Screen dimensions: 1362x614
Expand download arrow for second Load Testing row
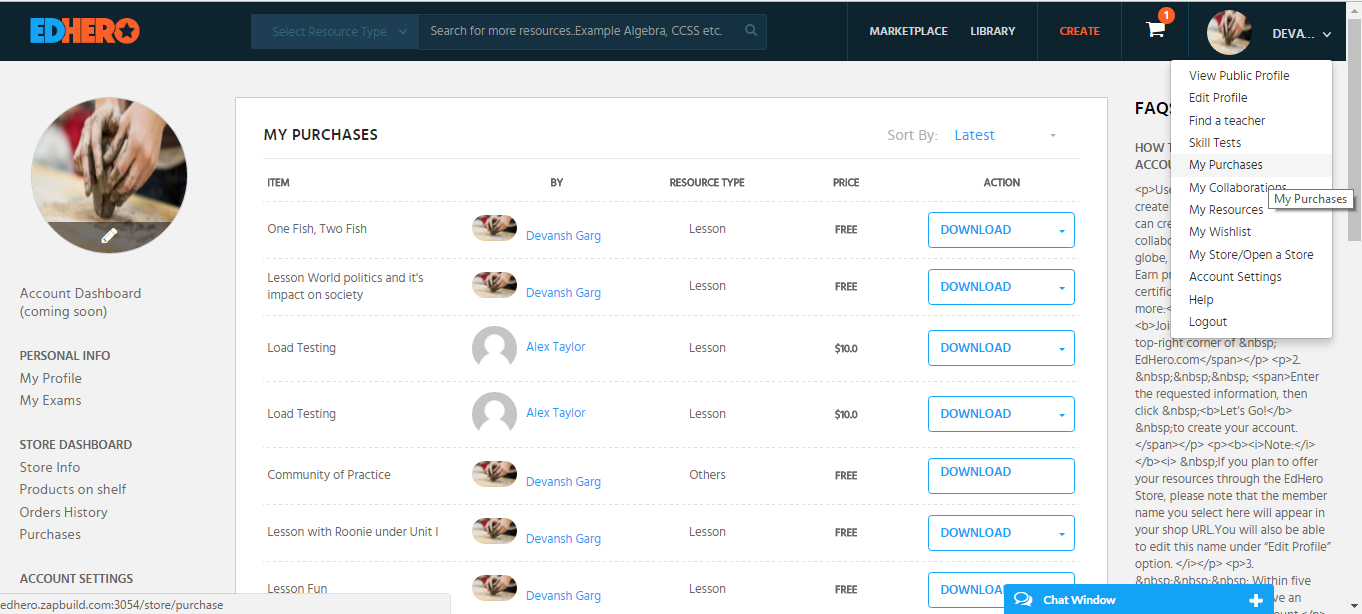coord(1061,414)
